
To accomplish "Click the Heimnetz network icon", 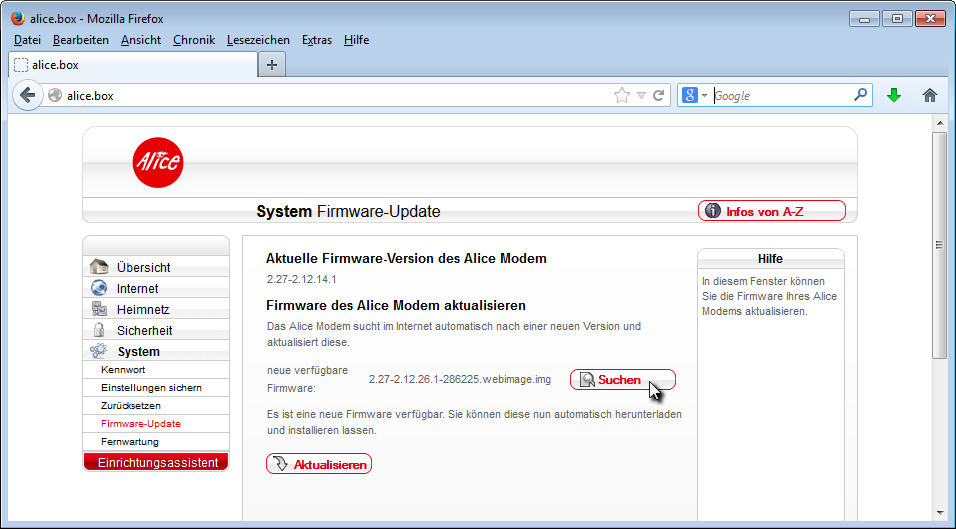I will point(99,309).
